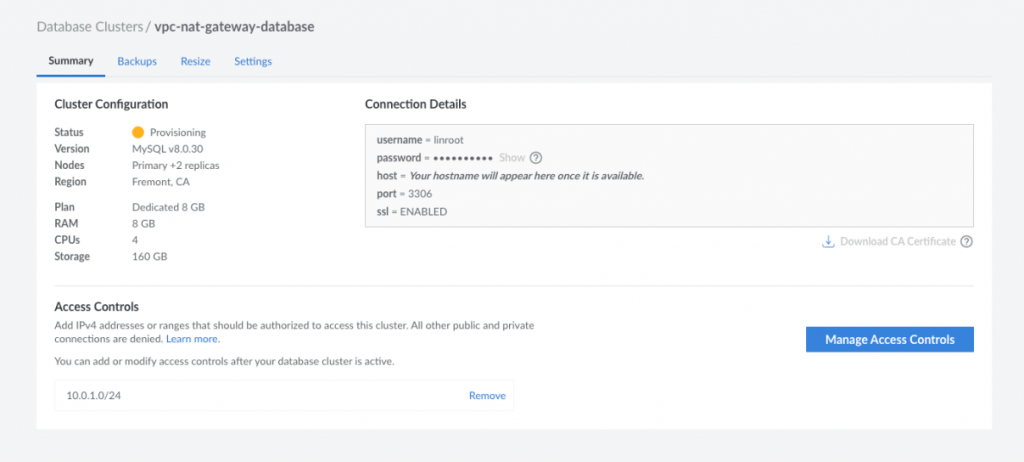Image resolution: width=1024 pixels, height=462 pixels.
Task: Click the port 3306 value
Action: coord(418,193)
